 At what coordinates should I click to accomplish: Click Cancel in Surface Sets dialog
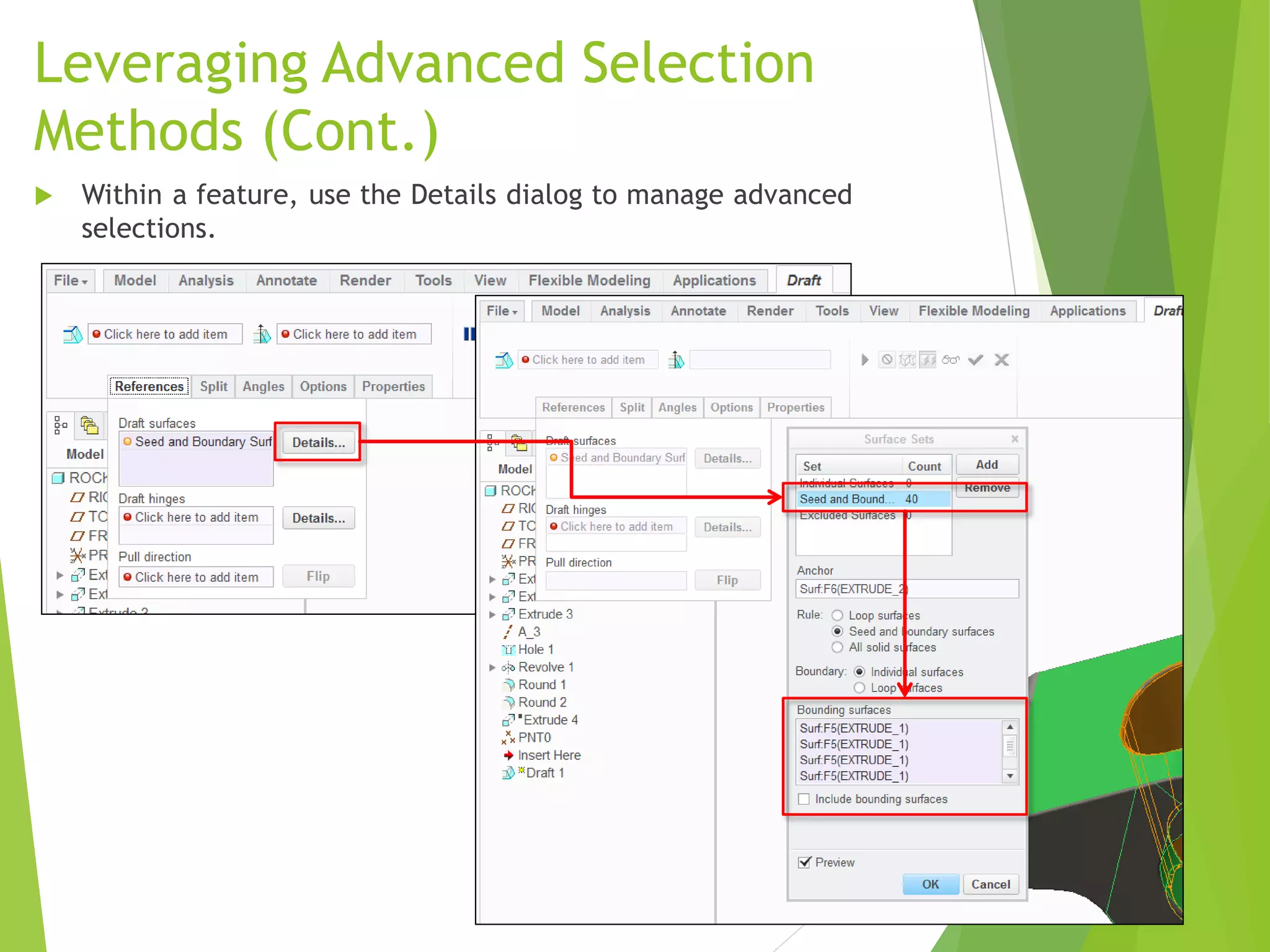pos(990,884)
